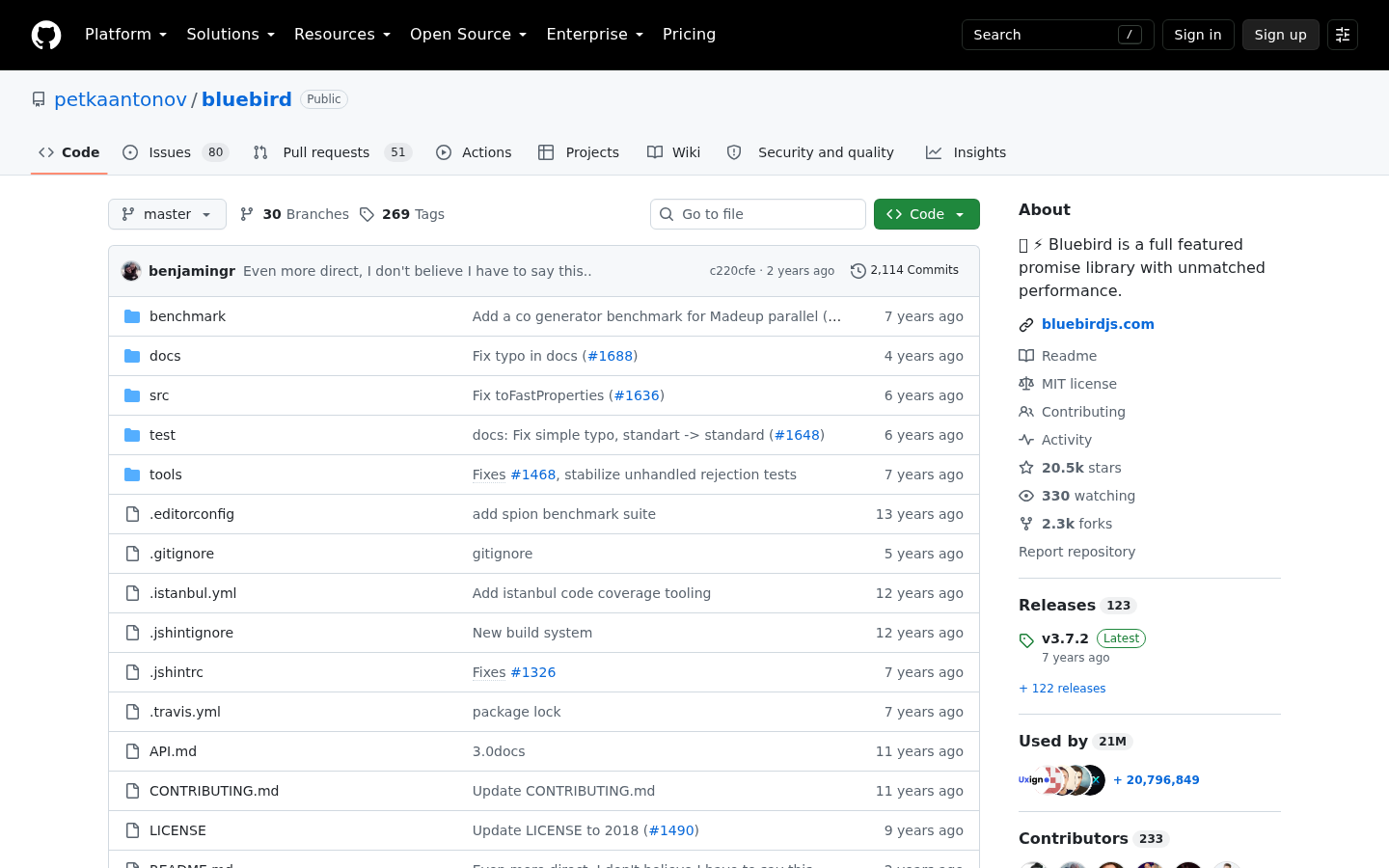This screenshot has width=1389, height=868.
Task: Open the petkaantonov owner link
Action: 121,99
